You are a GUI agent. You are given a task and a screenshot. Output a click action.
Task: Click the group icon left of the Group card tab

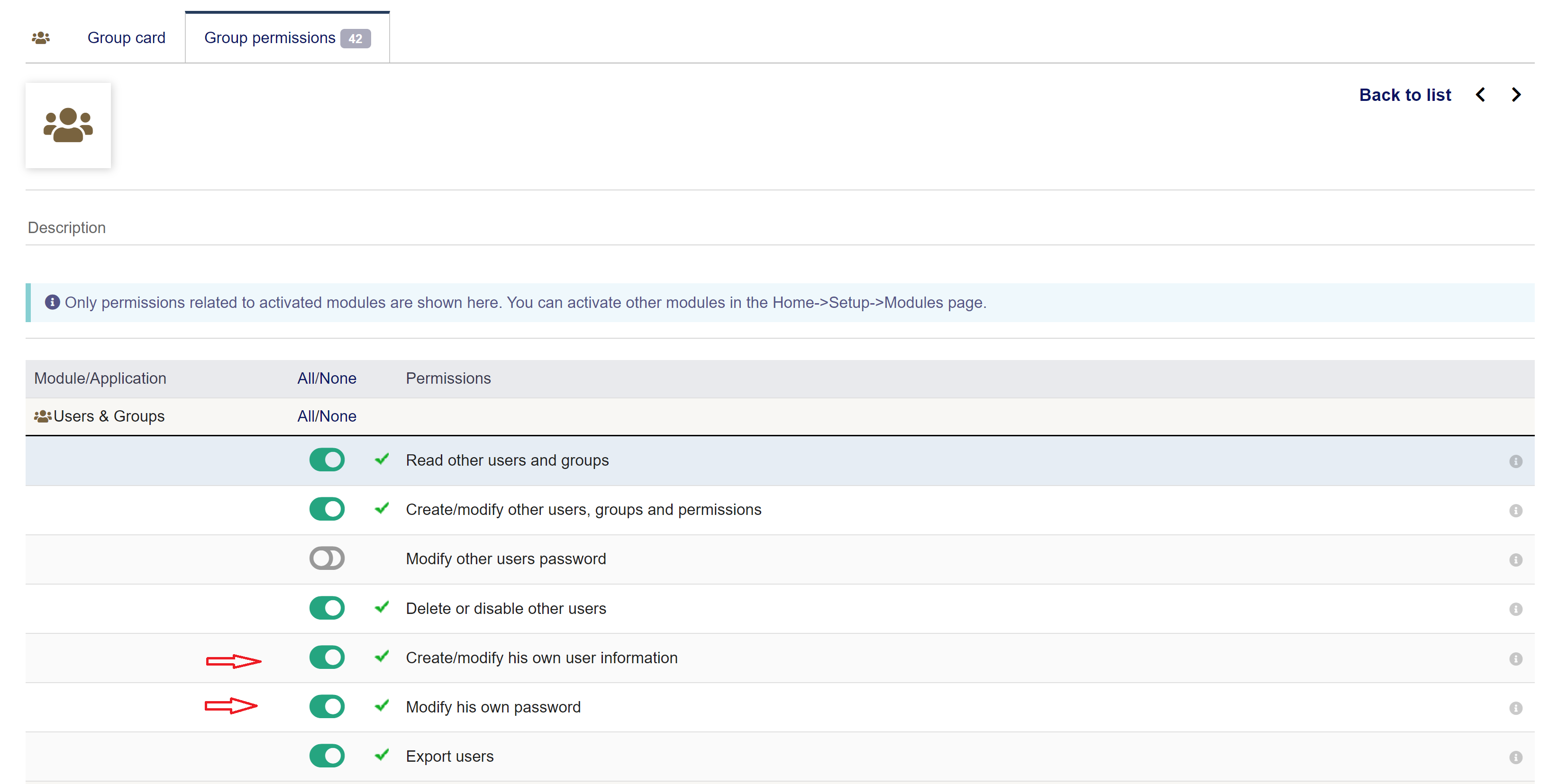[x=40, y=38]
